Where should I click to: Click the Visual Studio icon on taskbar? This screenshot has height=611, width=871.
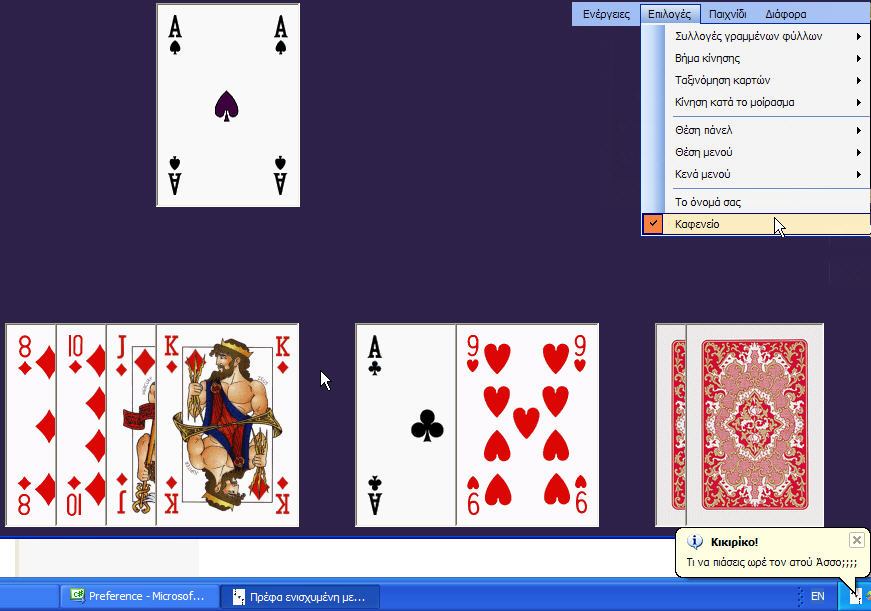pos(77,596)
